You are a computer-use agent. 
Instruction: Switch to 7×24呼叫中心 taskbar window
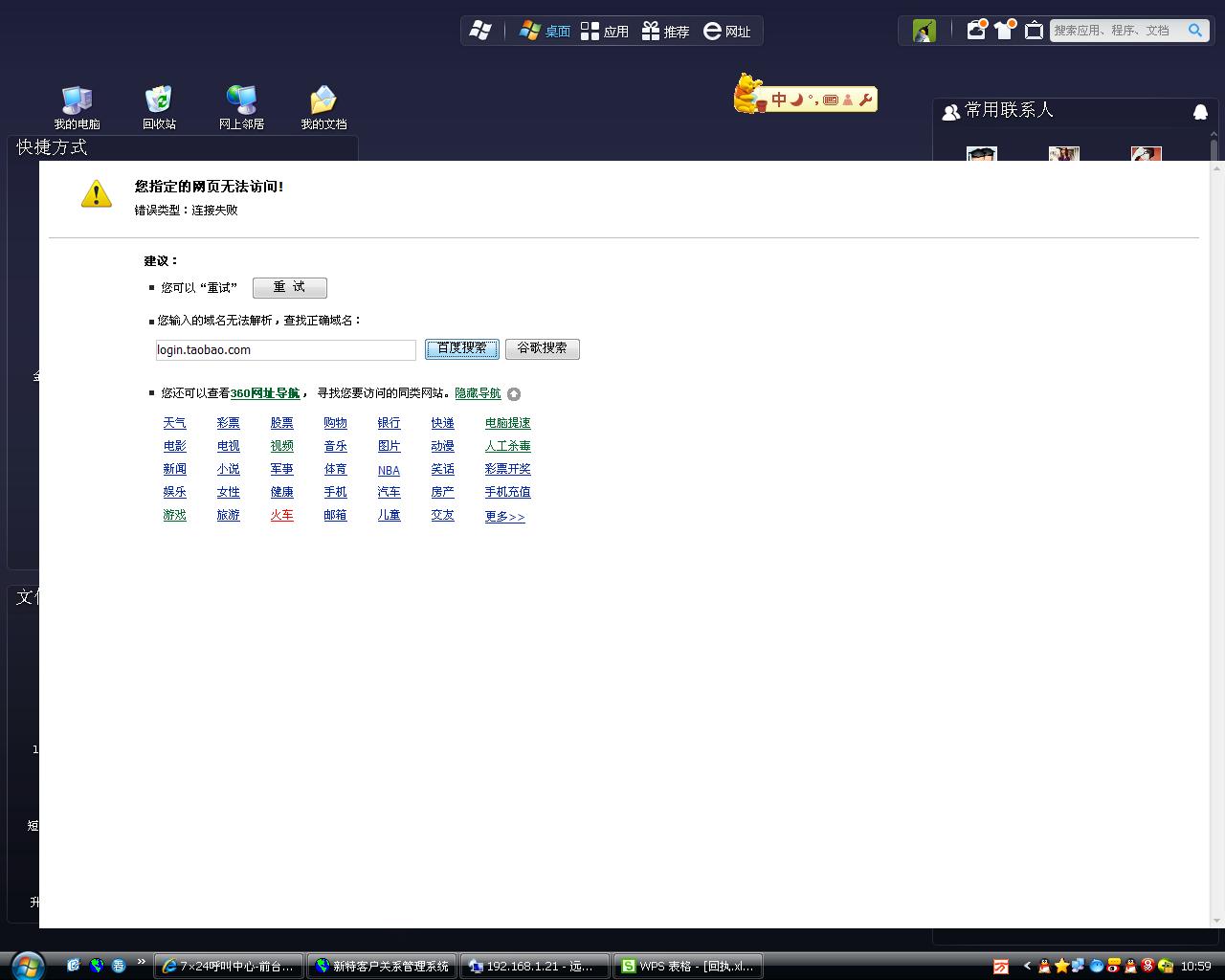[229, 966]
